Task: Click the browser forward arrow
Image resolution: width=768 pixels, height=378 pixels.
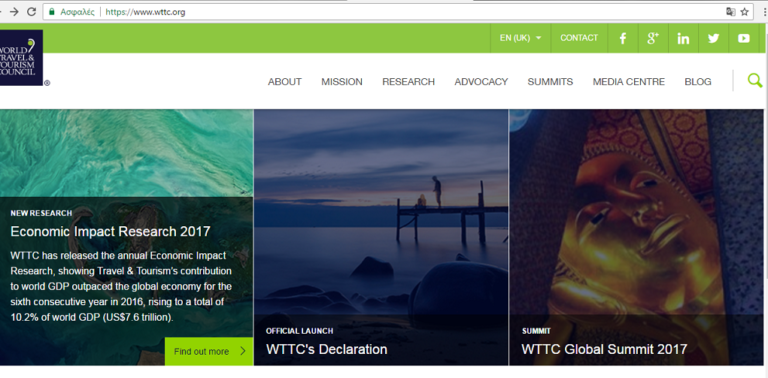Action: pyautogui.click(x=14, y=12)
